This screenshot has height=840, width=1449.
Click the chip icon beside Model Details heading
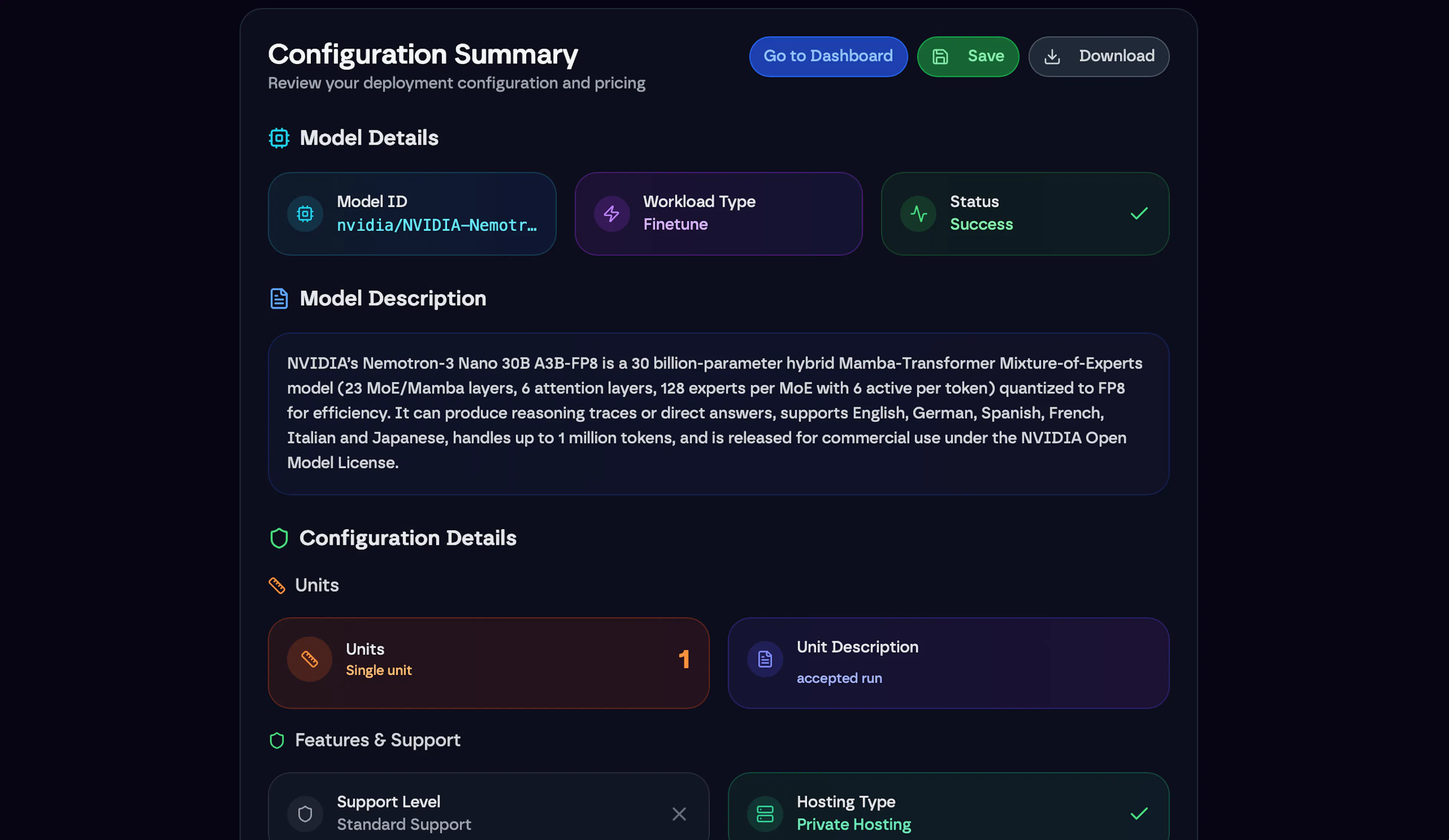point(279,138)
